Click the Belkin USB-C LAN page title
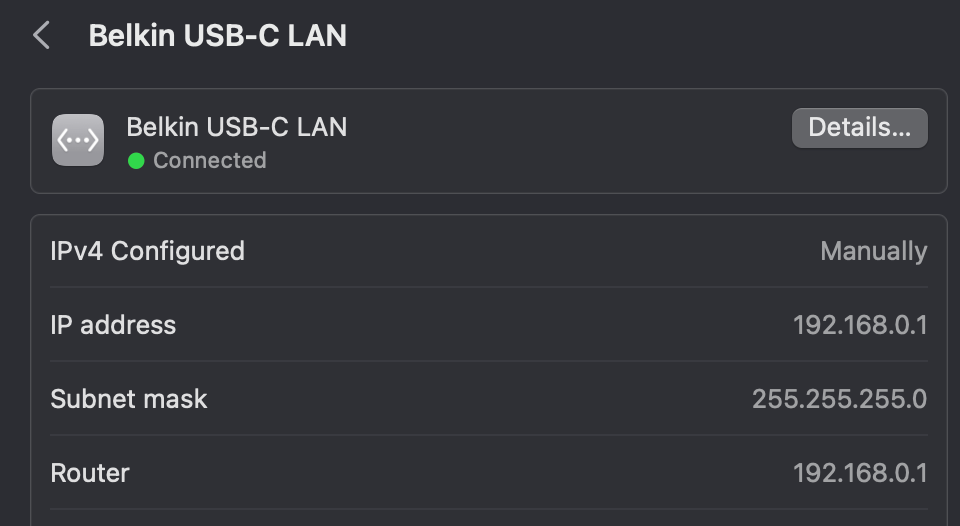The image size is (960, 526). [217, 36]
